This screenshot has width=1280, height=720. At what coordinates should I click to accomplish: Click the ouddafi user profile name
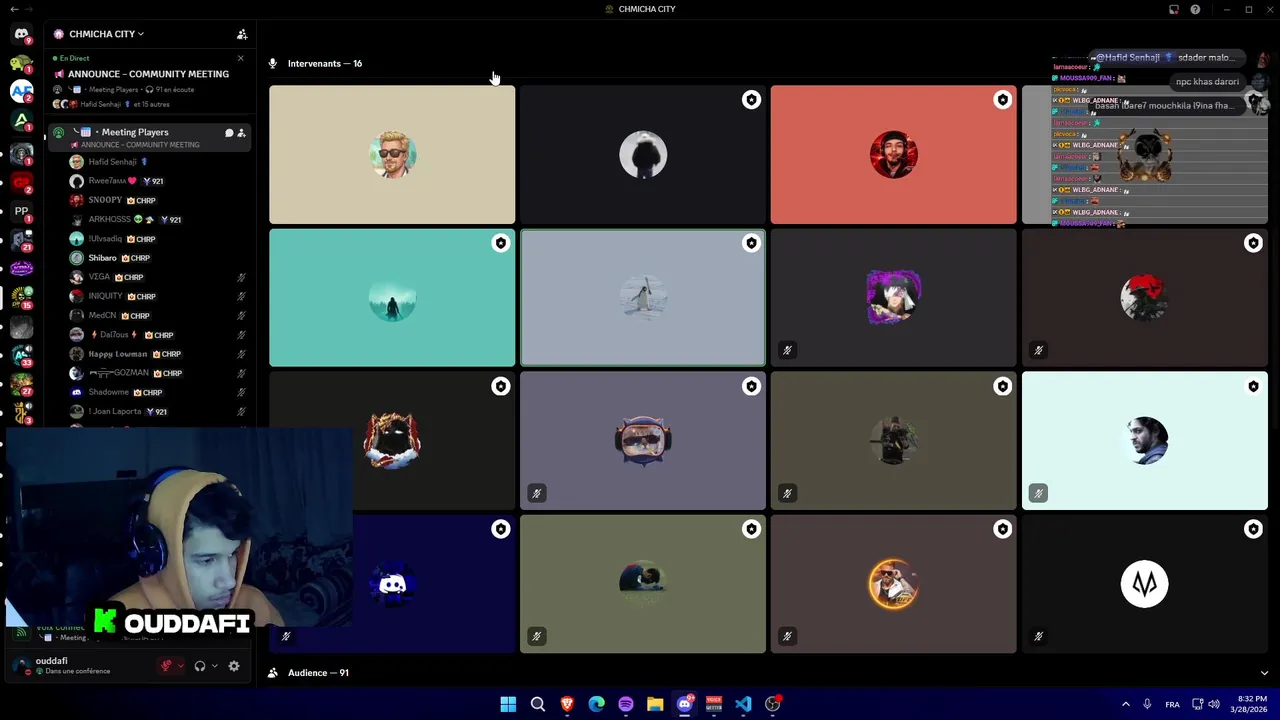tap(52, 661)
